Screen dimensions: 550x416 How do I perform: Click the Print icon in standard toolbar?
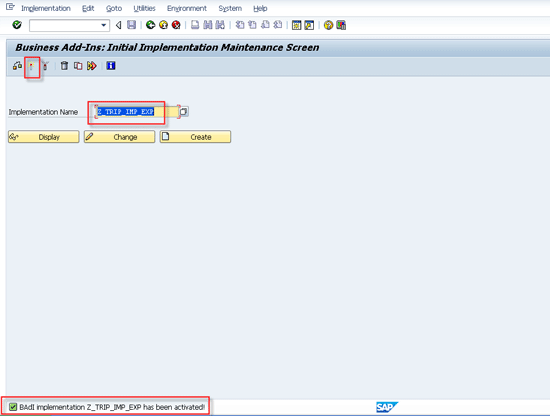click(x=195, y=25)
